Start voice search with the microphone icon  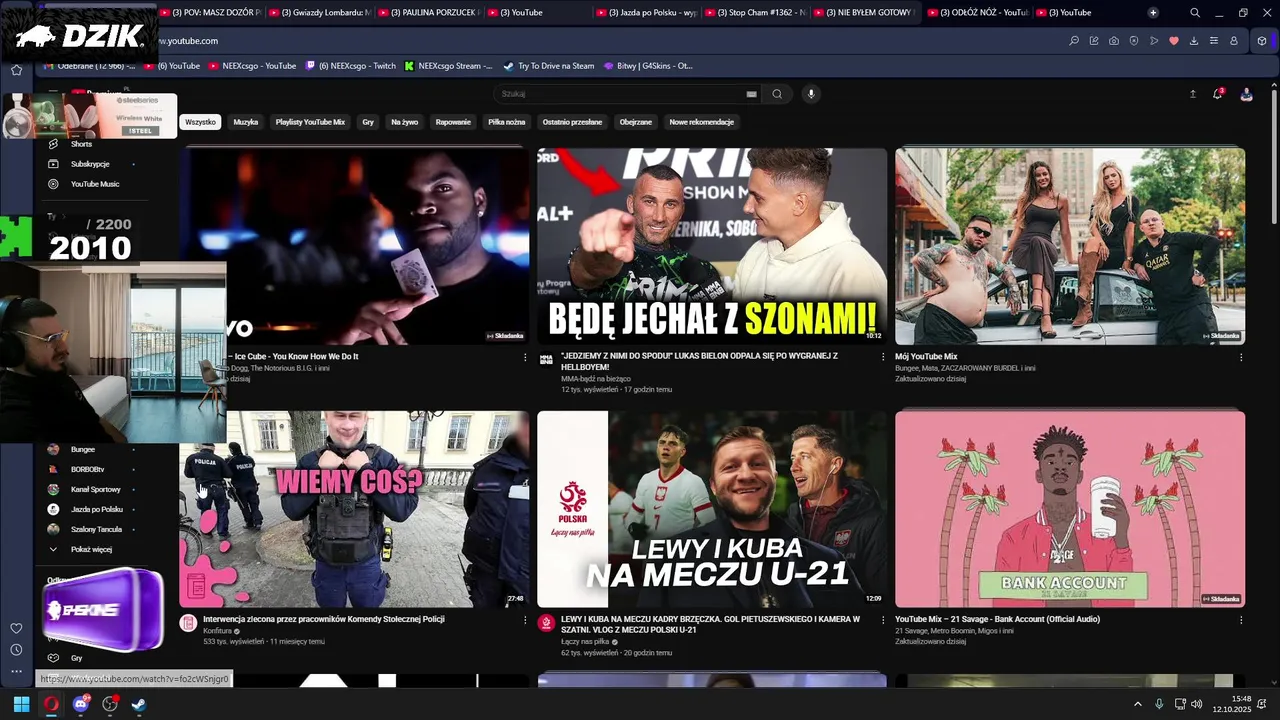pyautogui.click(x=811, y=94)
